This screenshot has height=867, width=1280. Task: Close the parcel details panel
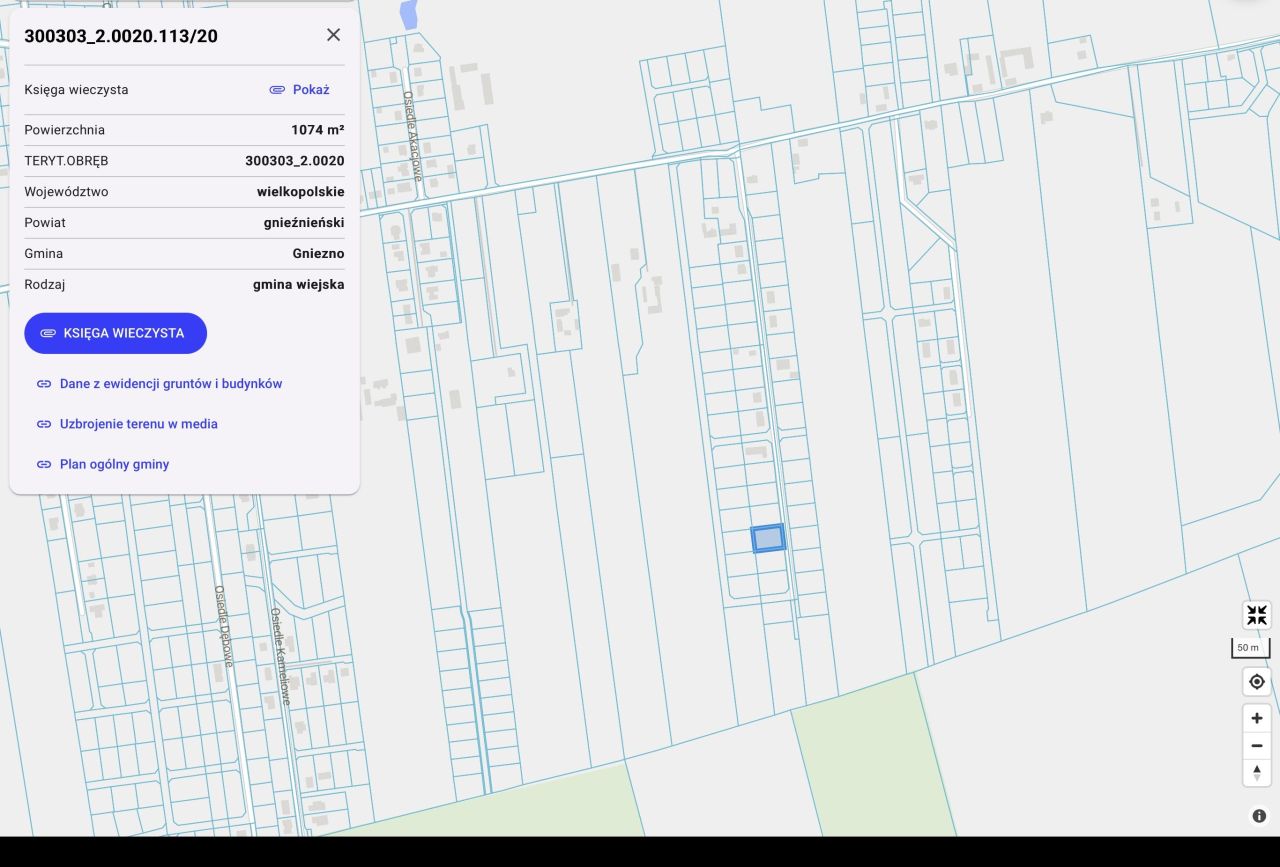[x=333, y=35]
